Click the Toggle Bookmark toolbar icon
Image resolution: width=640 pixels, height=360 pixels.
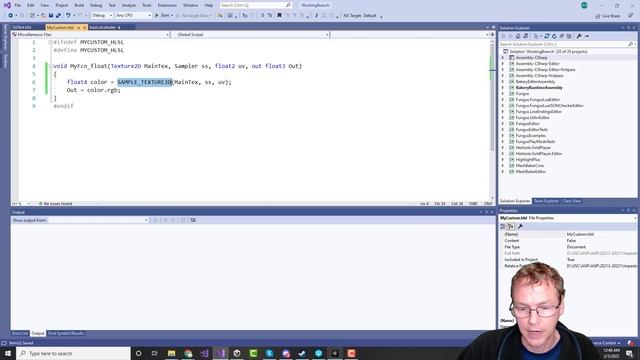click(x=280, y=16)
